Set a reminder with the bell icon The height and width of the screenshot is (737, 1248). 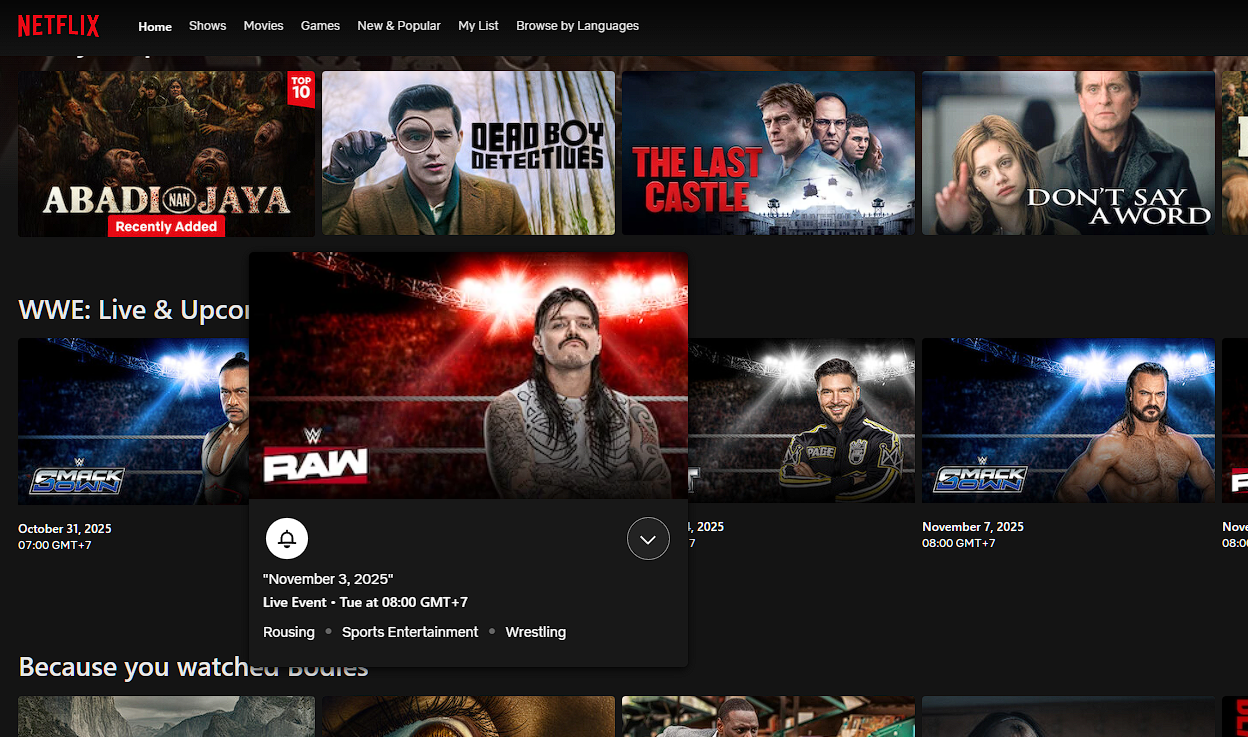click(287, 538)
